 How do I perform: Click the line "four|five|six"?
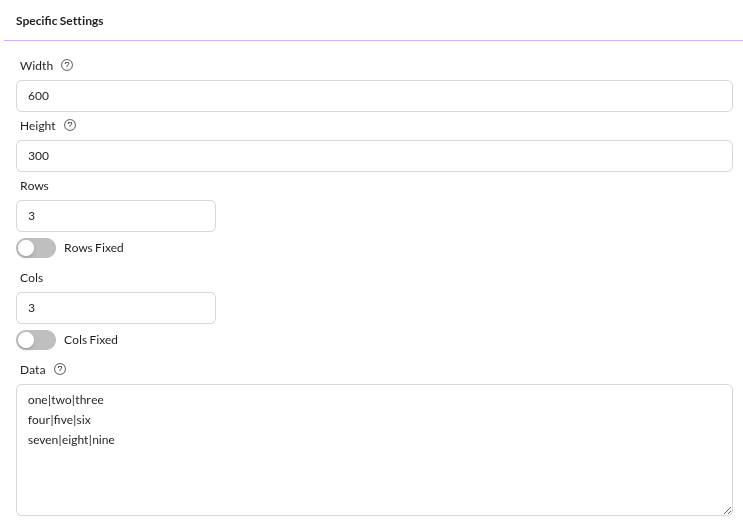pos(59,420)
